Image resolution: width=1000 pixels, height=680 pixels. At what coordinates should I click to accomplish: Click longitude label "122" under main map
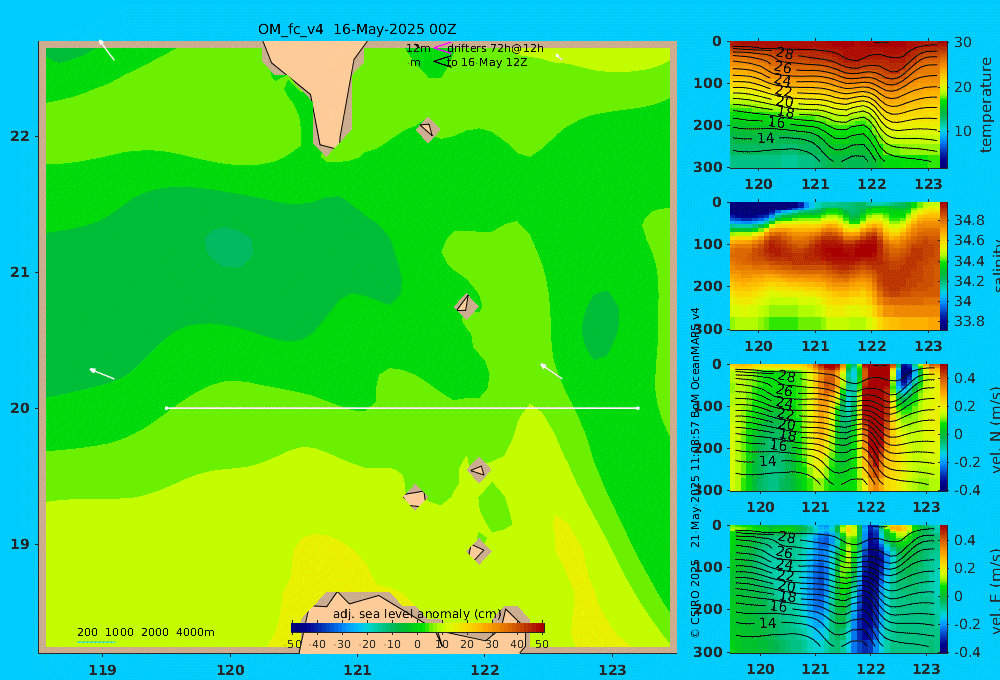(485, 670)
